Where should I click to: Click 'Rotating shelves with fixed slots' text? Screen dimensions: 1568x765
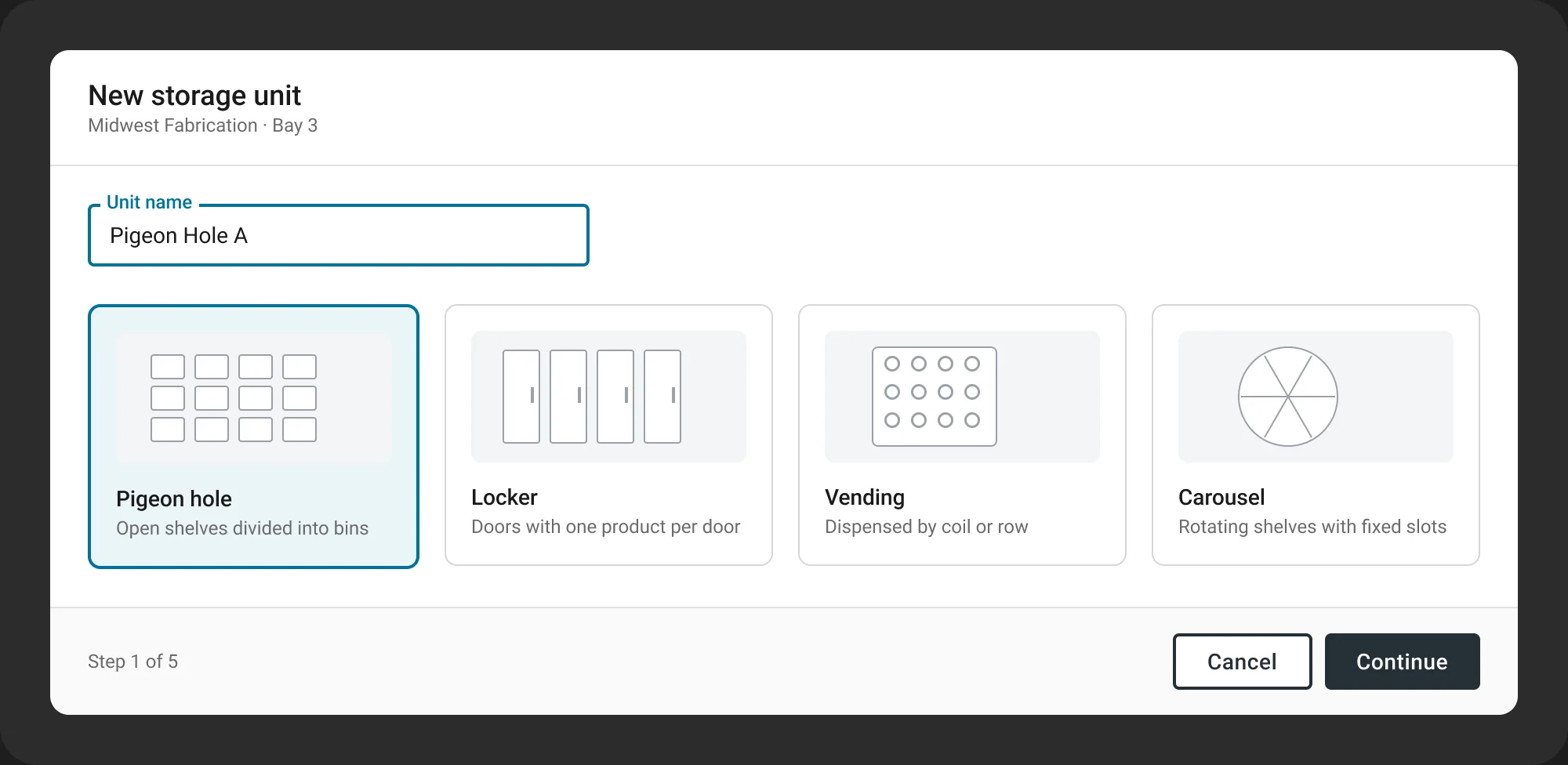(x=1312, y=527)
